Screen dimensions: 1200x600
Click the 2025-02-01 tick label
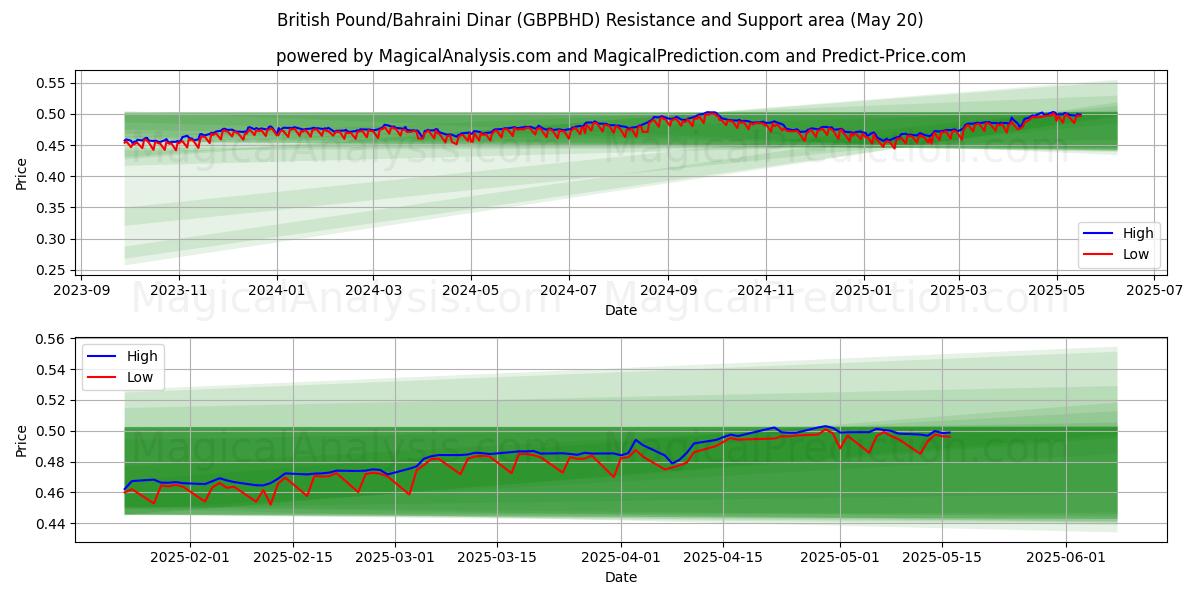190,556
